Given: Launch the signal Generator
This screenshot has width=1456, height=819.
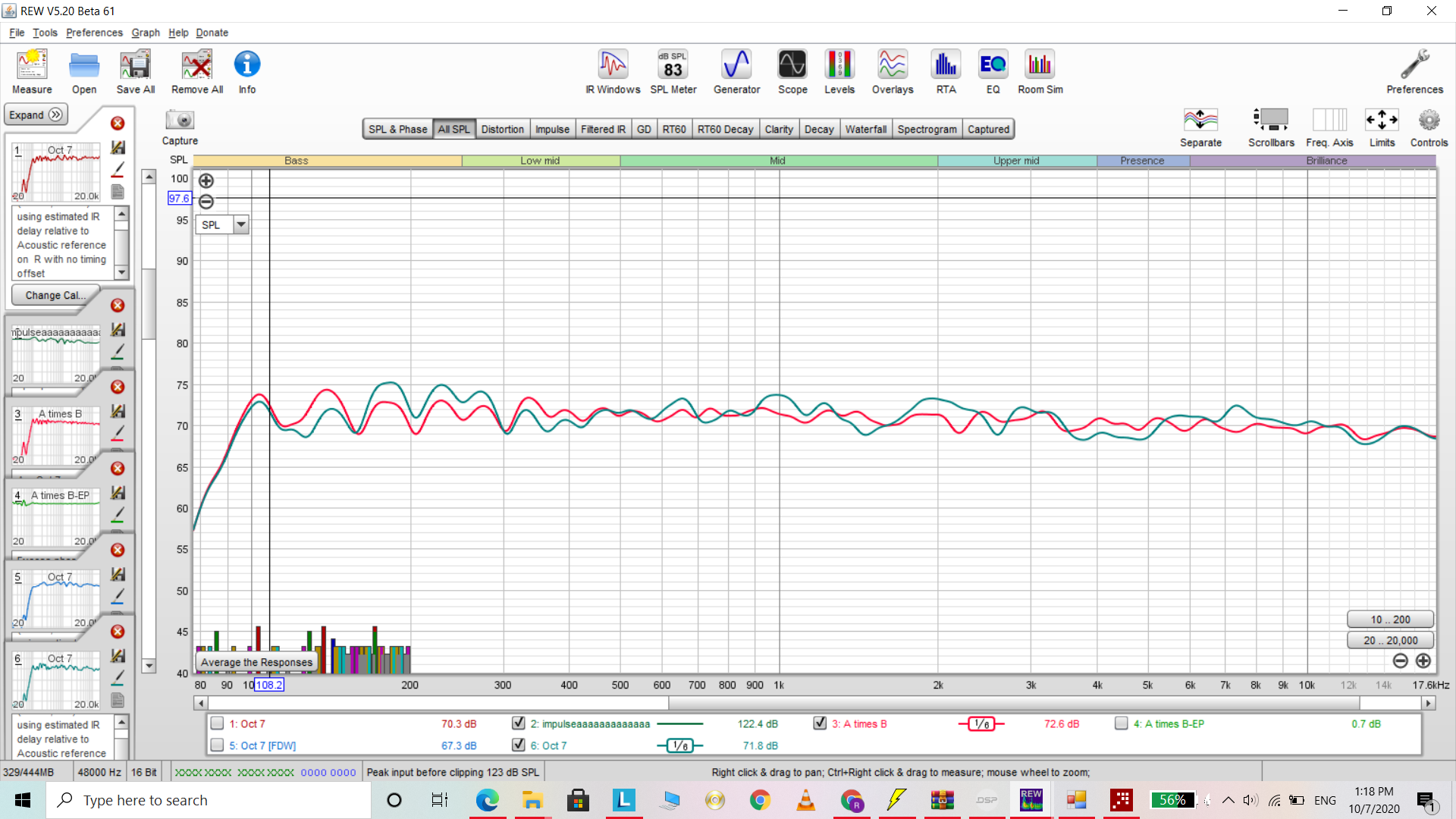Looking at the screenshot, I should [x=736, y=65].
